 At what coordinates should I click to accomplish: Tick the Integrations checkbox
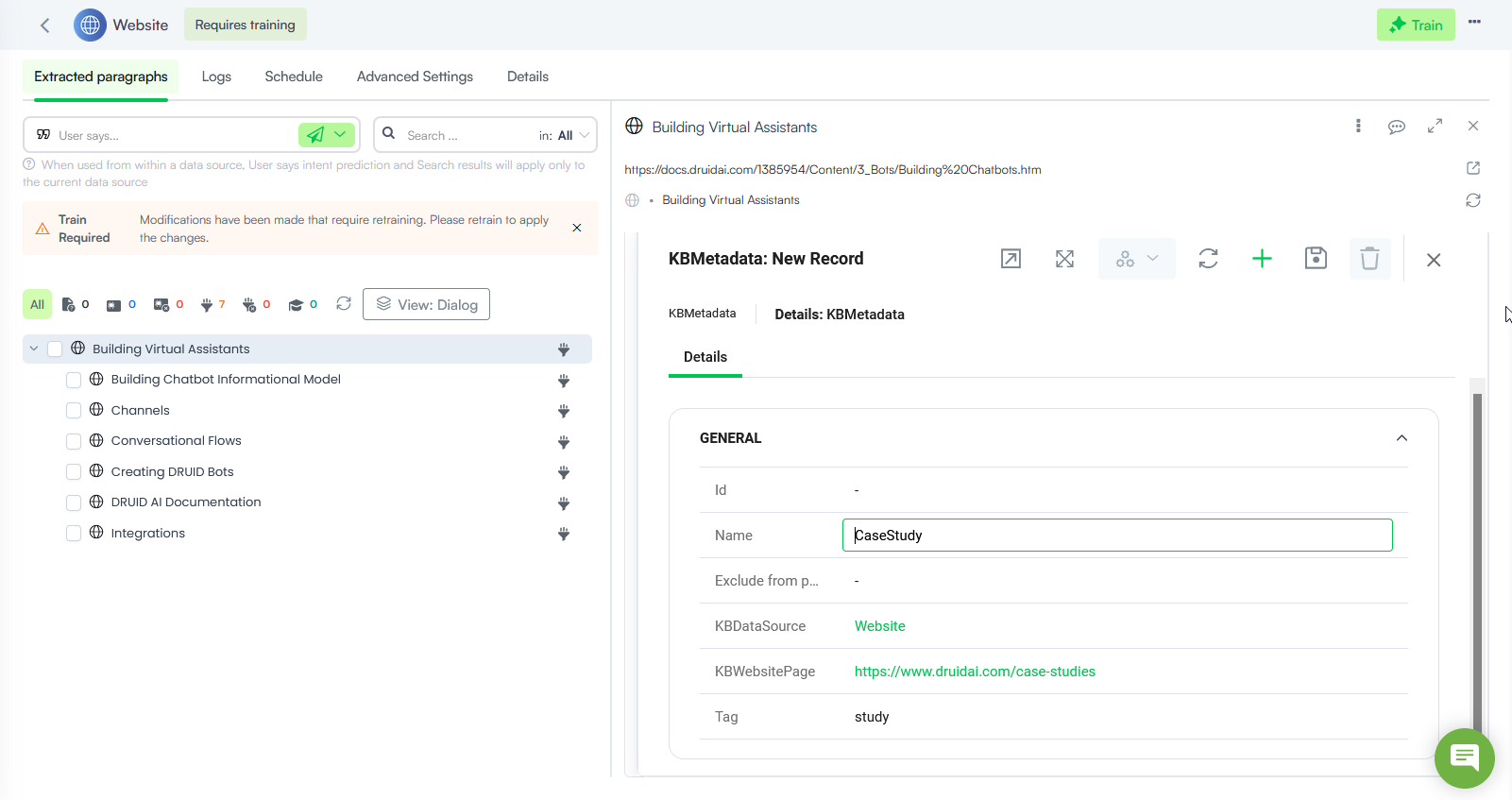pyautogui.click(x=74, y=533)
